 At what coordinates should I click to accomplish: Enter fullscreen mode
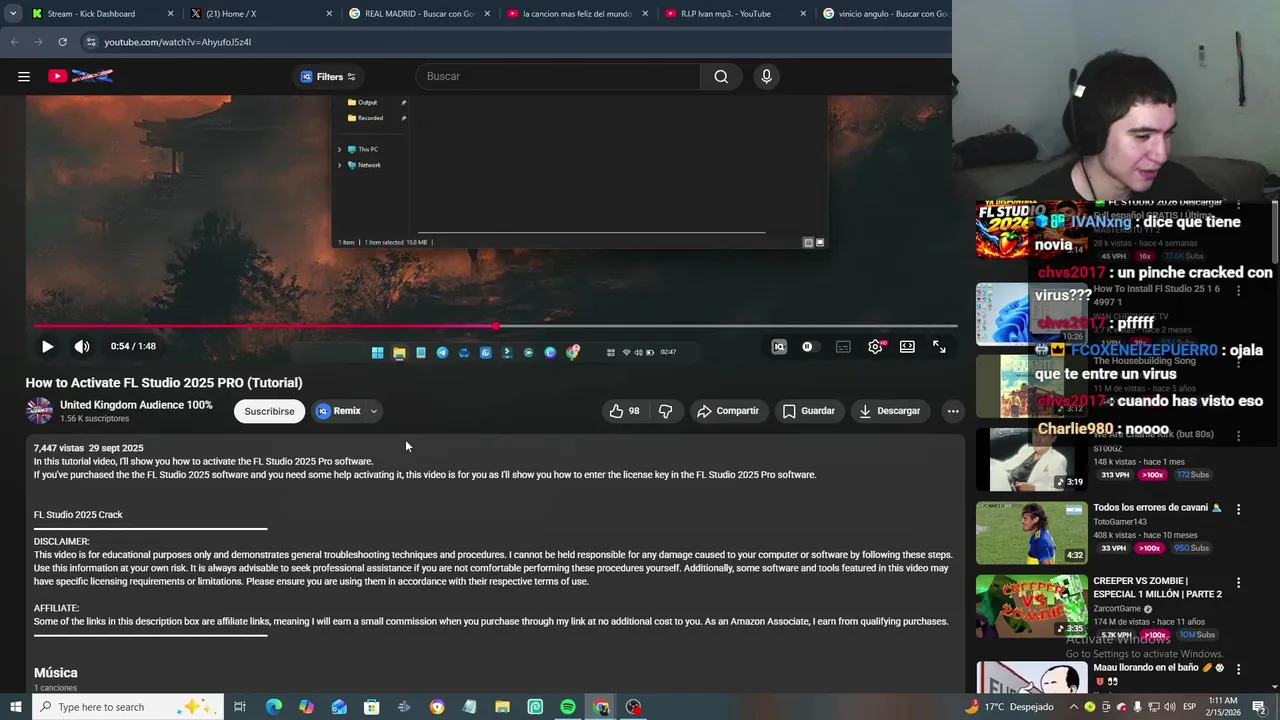pyautogui.click(x=940, y=347)
